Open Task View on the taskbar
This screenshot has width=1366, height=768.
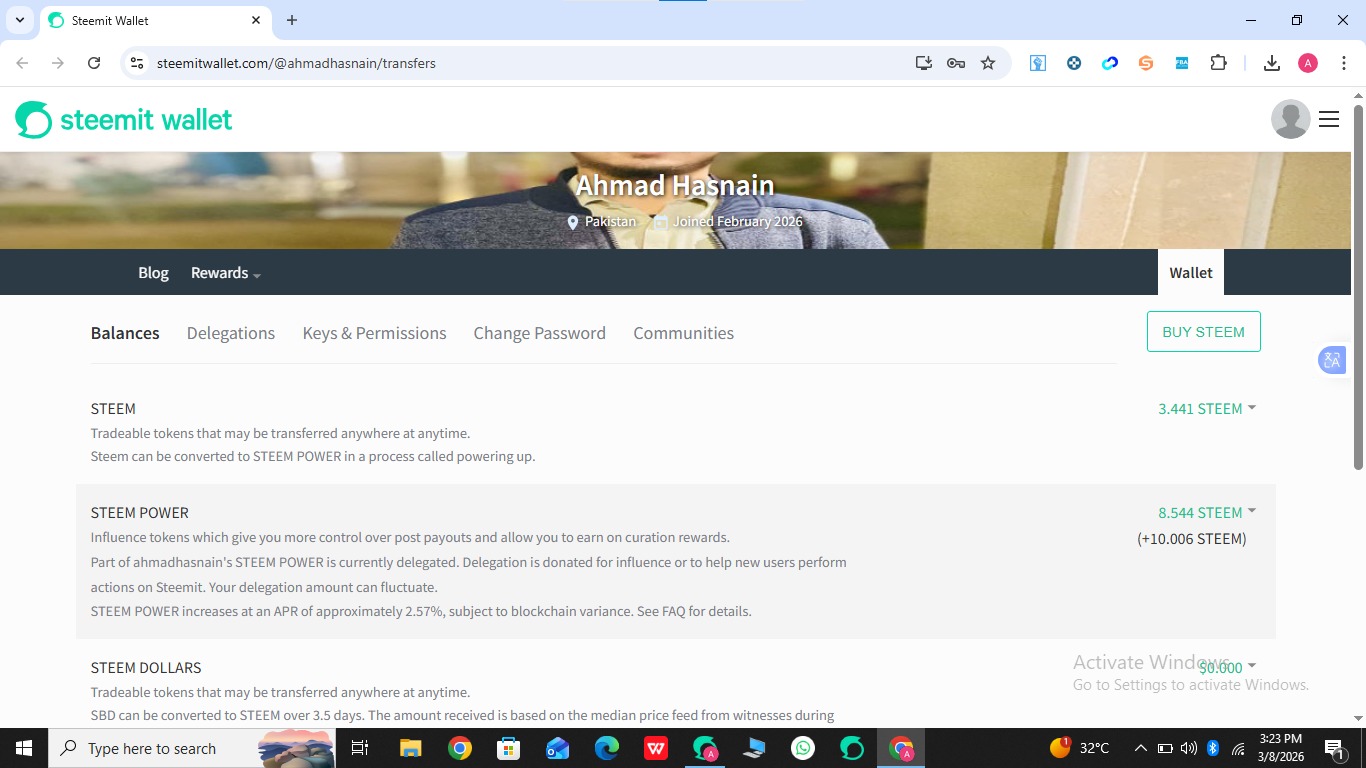click(360, 748)
